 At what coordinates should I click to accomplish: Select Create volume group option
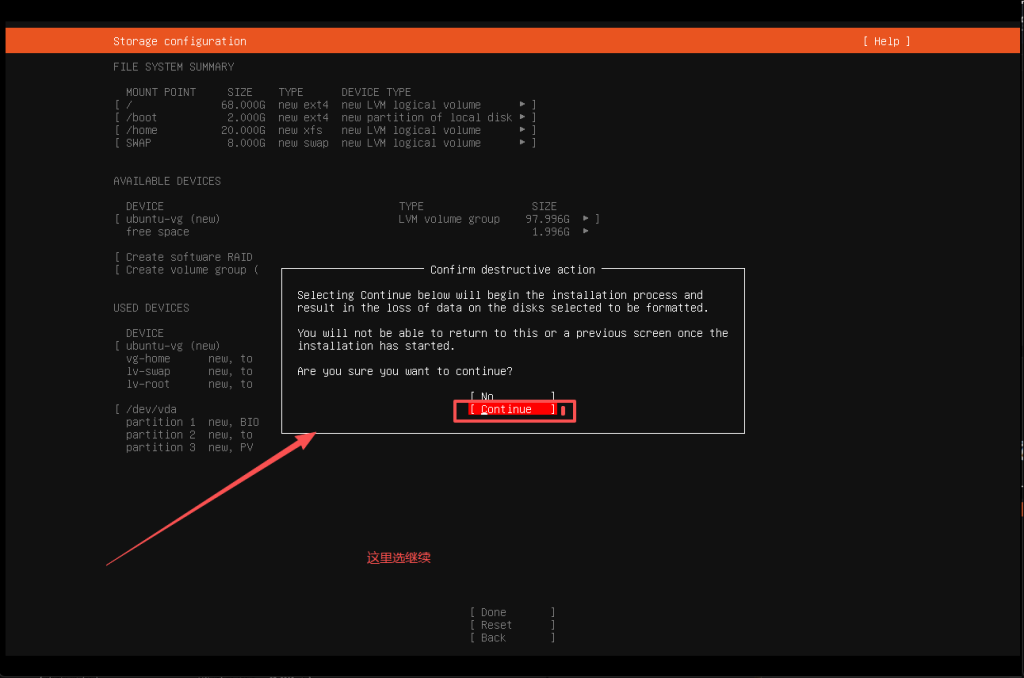[x=186, y=270]
